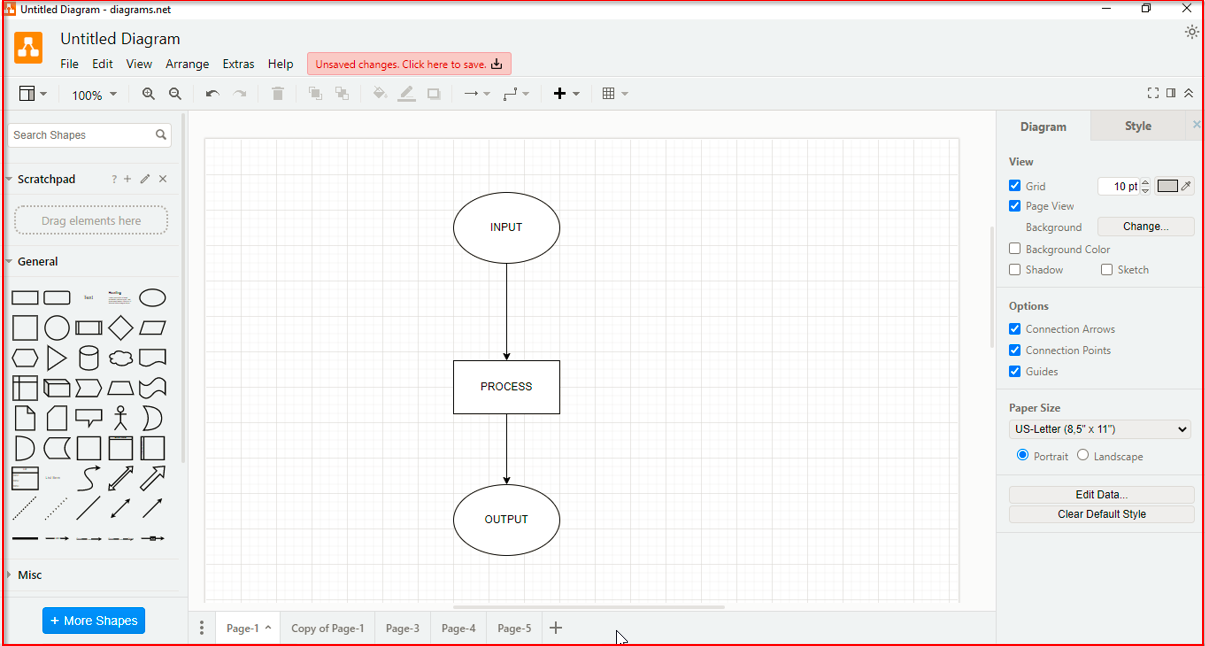Disable the Grid checkbox
Viewport: 1205px width, 646px height.
click(x=1015, y=186)
